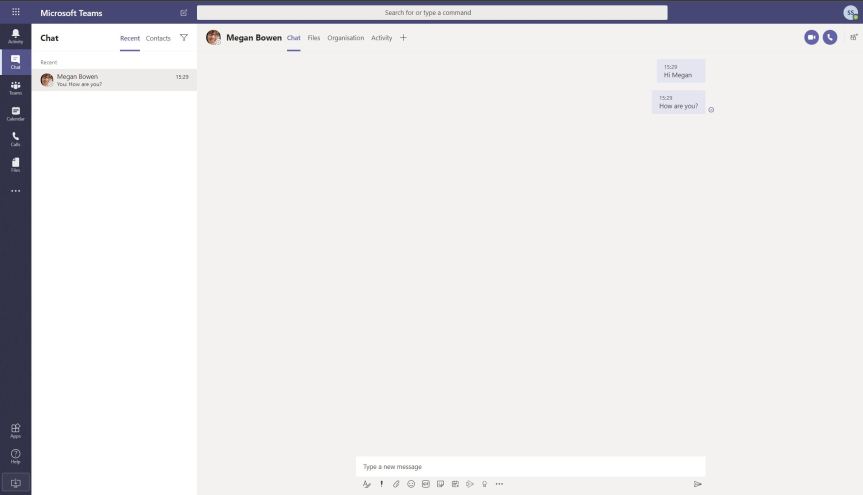863x495 pixels.
Task: Add a tab with the plus button
Action: coord(403,38)
